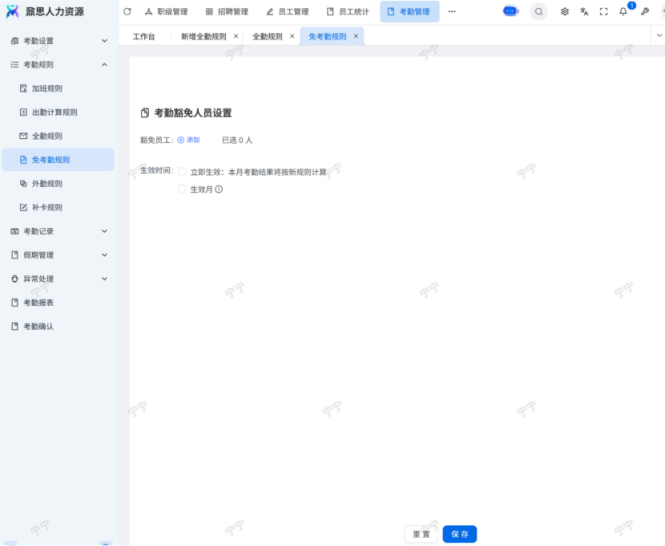Screen dimensions: 665x546
Task: Click the language translation icon
Action: [584, 12]
